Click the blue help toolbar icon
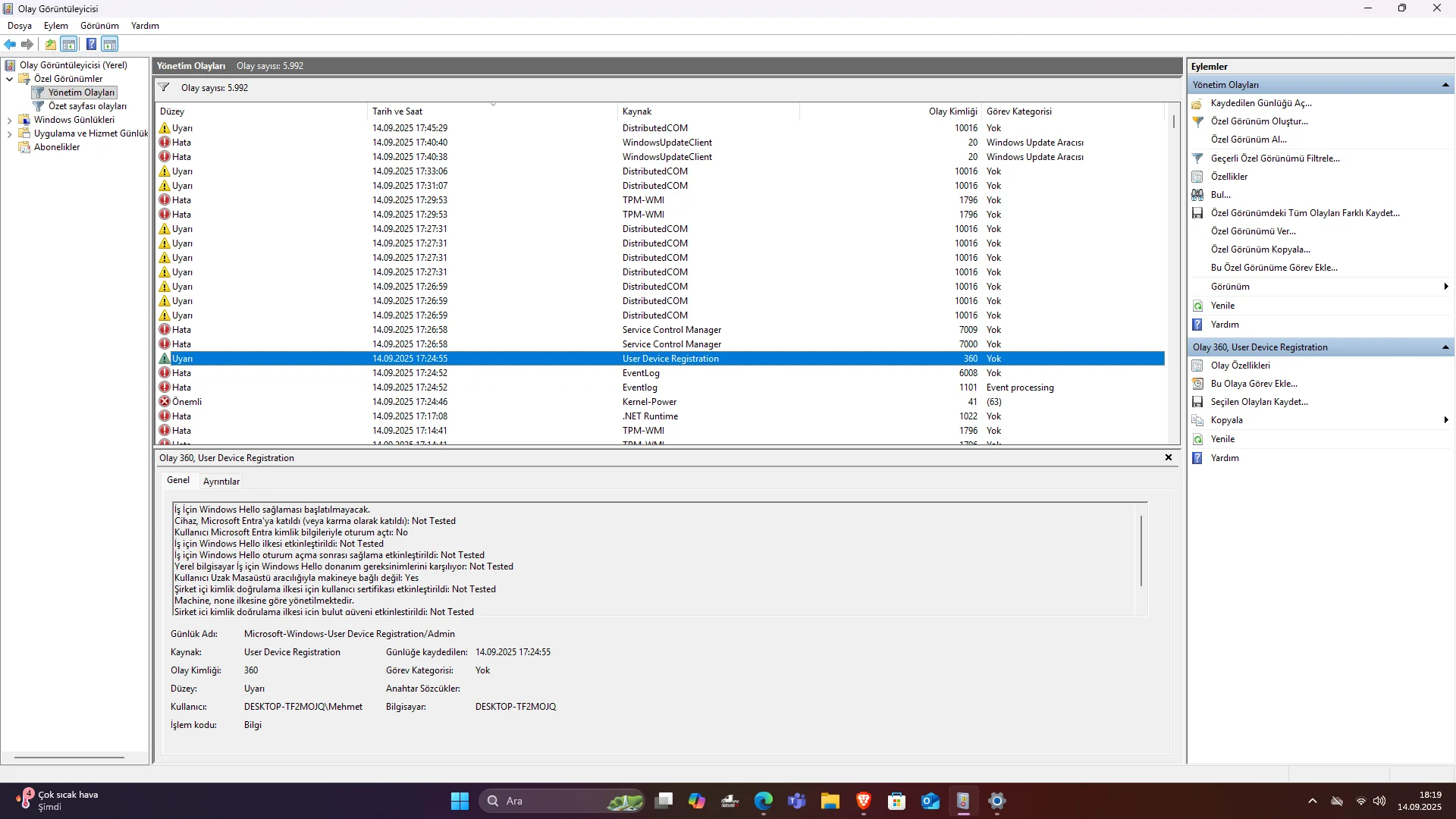 pyautogui.click(x=91, y=44)
